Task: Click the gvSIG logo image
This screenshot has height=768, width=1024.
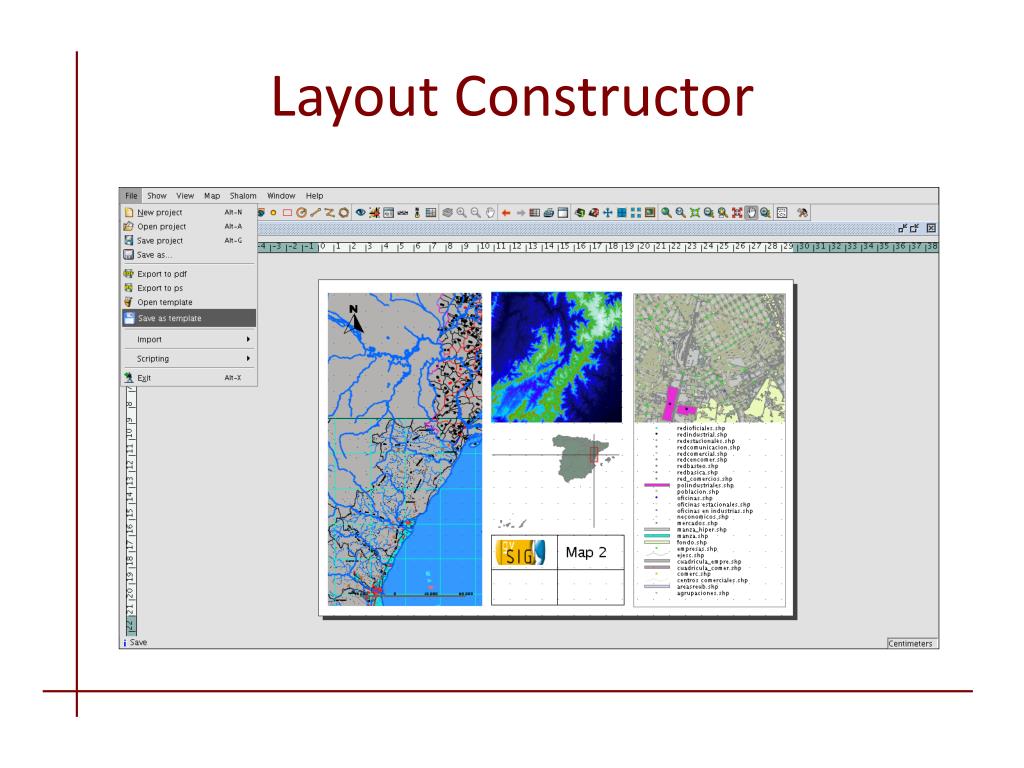Action: tap(521, 552)
